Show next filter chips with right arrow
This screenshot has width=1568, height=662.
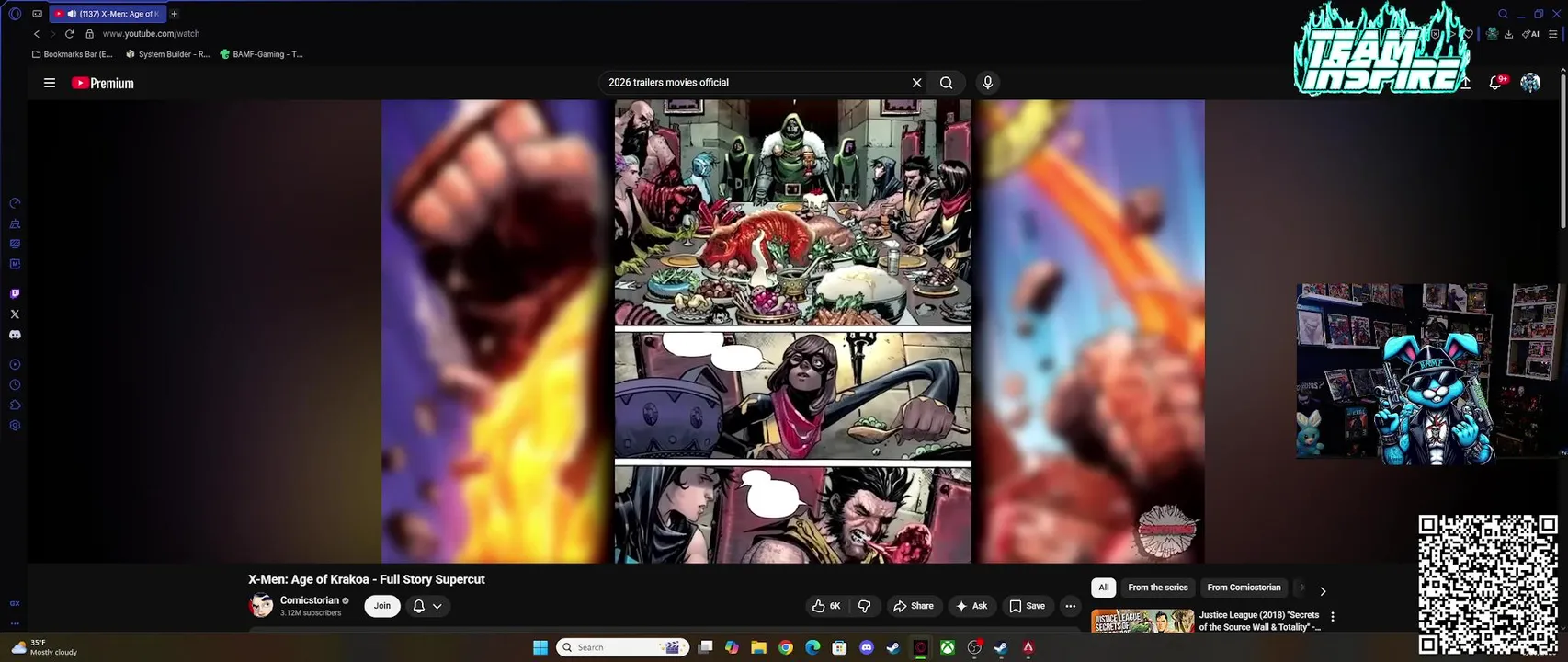click(x=1323, y=591)
